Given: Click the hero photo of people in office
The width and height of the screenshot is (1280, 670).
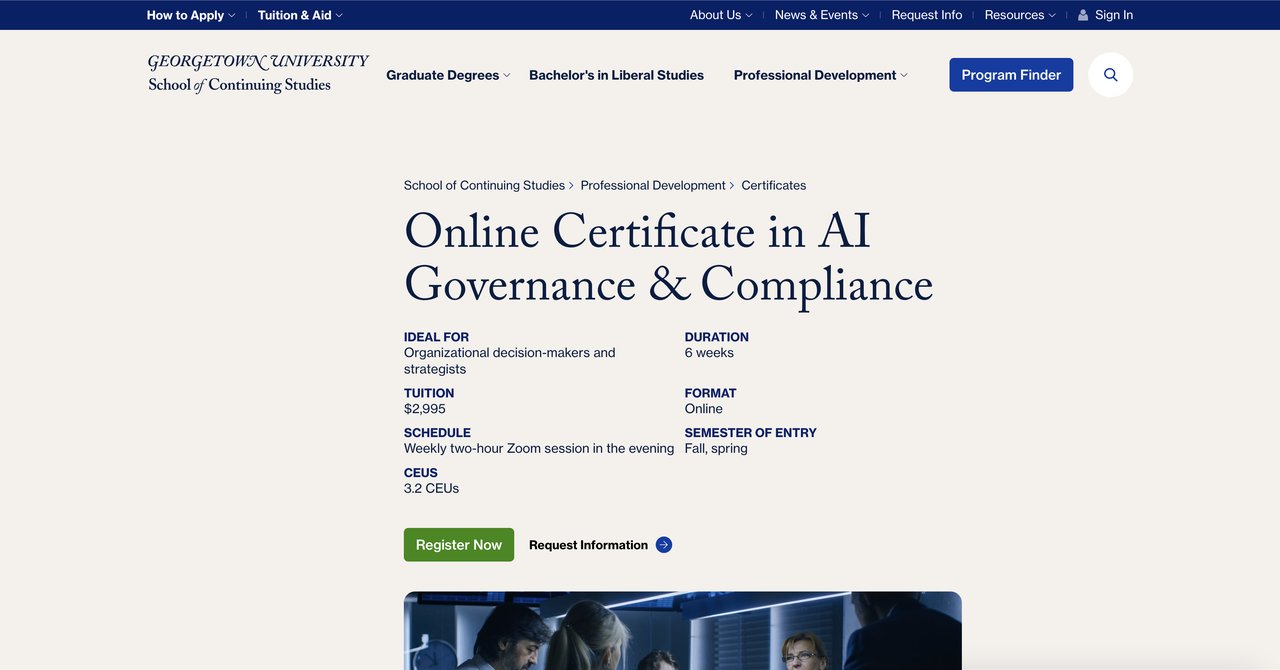Looking at the screenshot, I should coord(683,631).
